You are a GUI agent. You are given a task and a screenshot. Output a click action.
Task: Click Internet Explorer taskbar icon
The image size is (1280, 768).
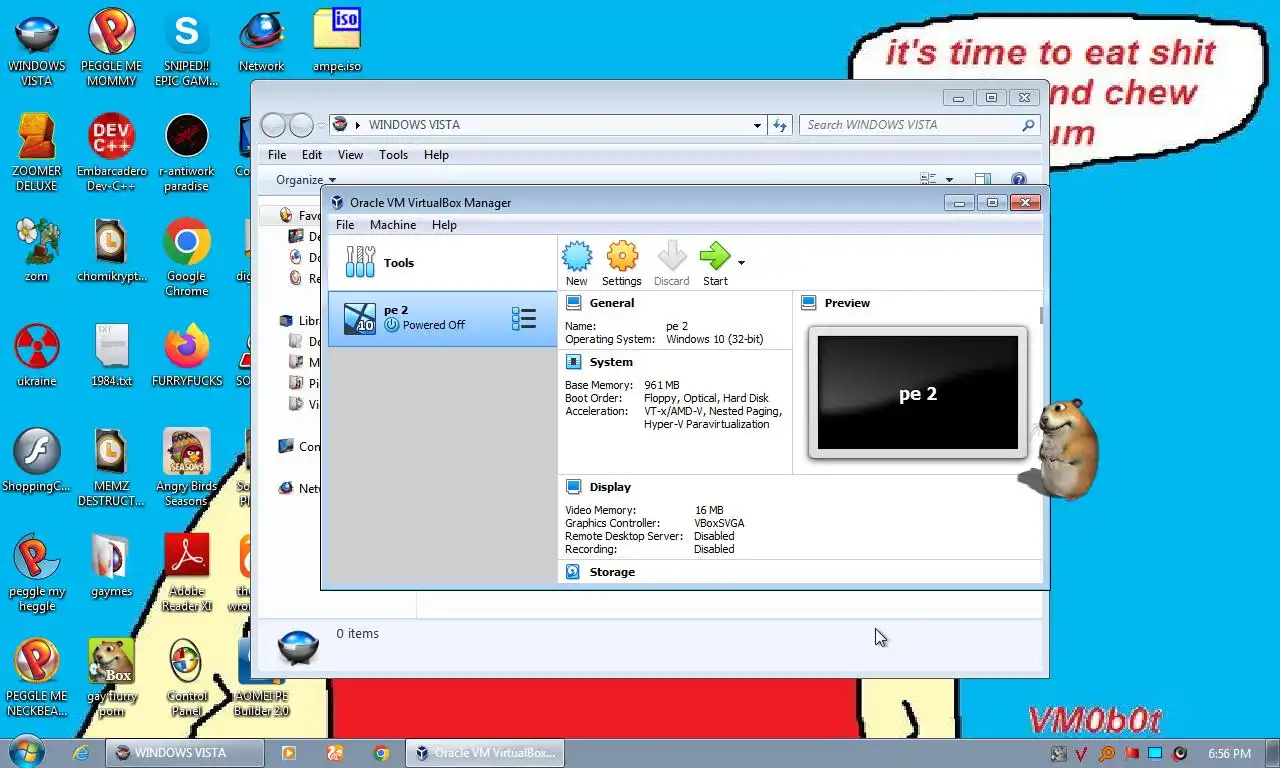tap(81, 753)
